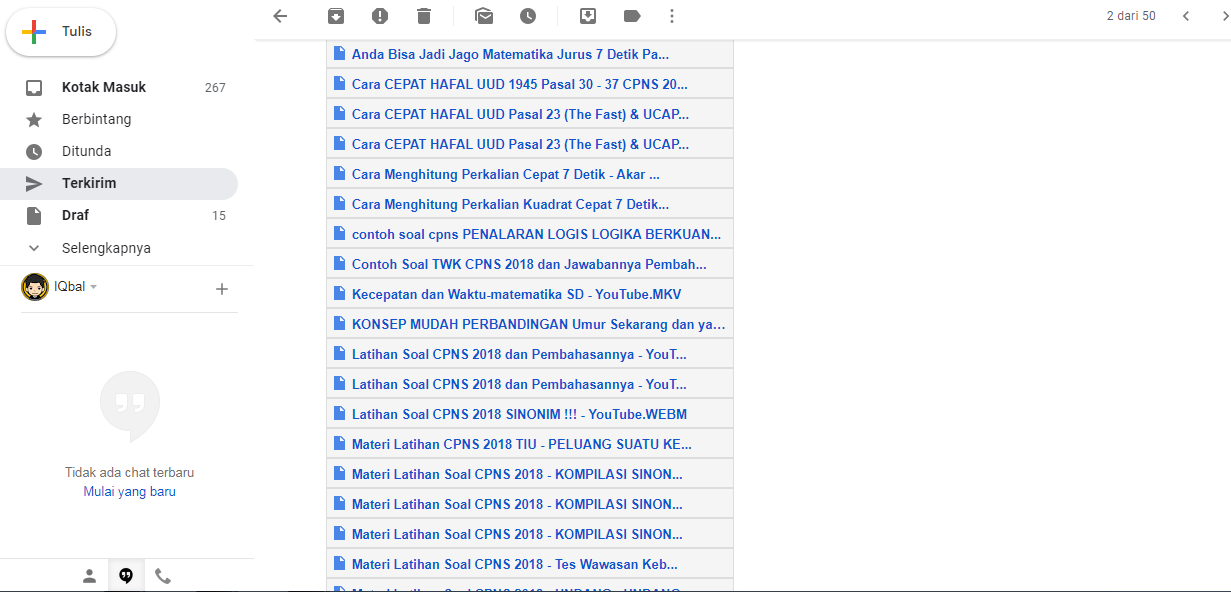Open the Kotak Masuk folder
Viewport: 1231px width, 592px height.
click(x=119, y=88)
